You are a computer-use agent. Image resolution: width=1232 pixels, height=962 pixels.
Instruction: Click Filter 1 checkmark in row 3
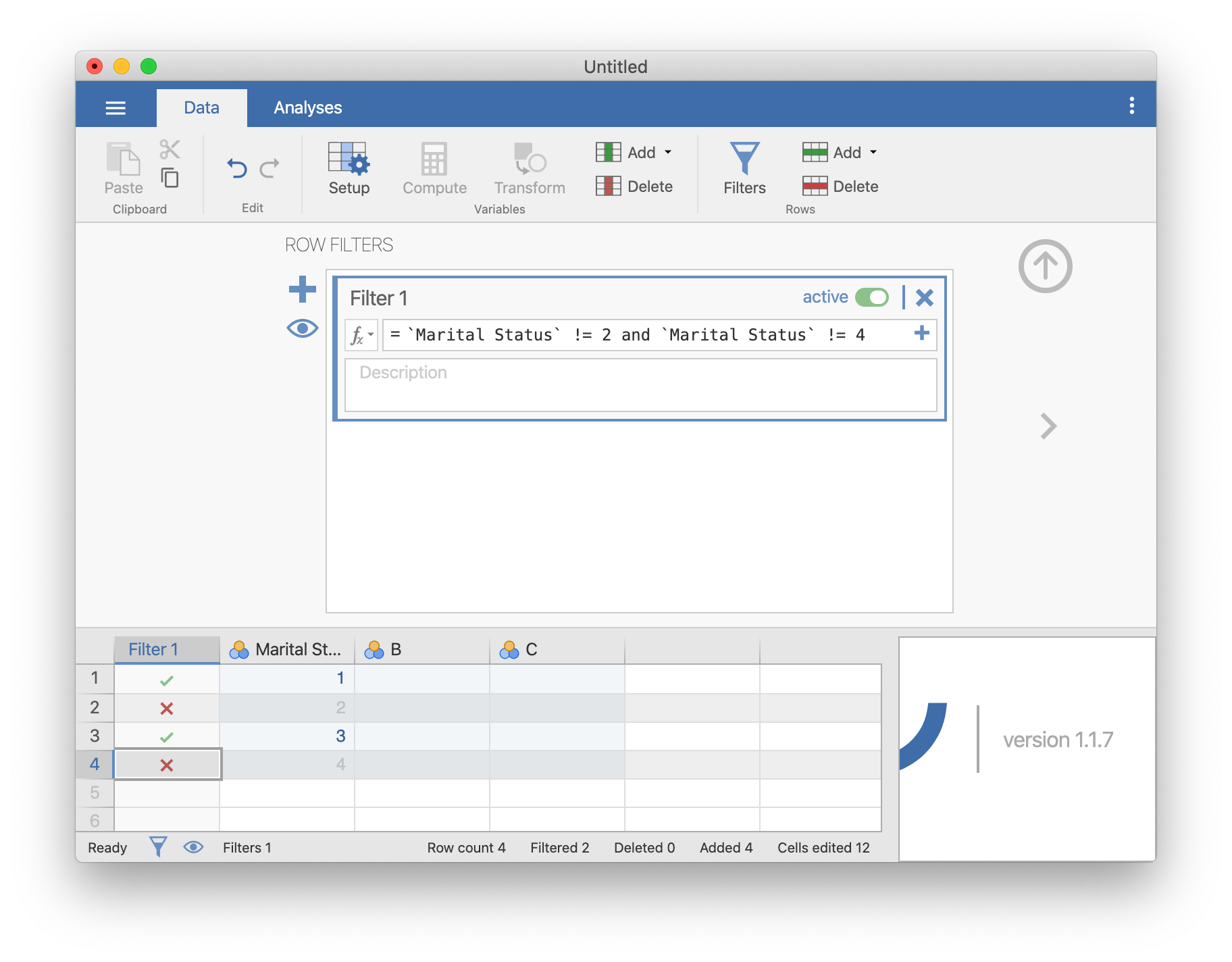pyautogui.click(x=166, y=737)
